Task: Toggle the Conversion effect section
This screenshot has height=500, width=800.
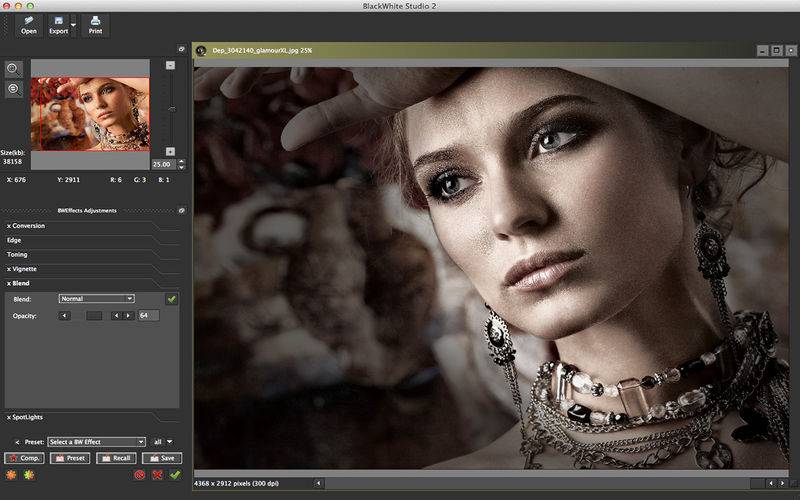Action: (27, 226)
